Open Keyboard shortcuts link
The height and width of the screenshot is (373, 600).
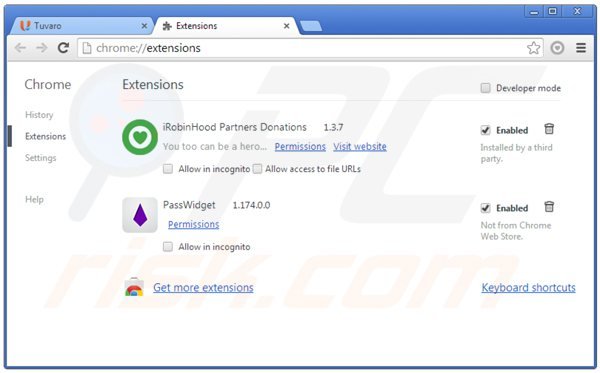click(x=528, y=287)
